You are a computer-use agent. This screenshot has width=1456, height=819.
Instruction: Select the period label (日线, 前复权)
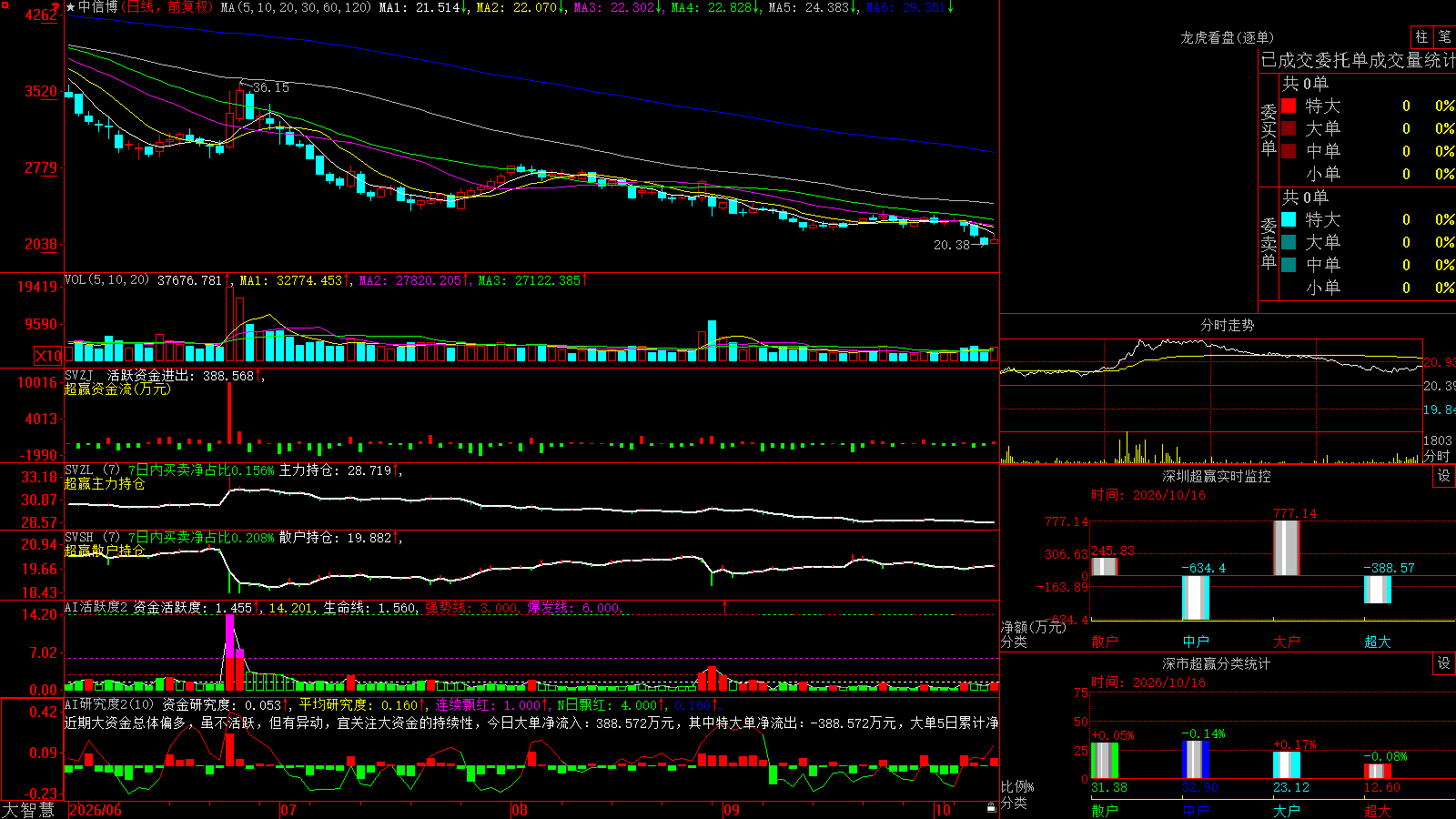169,7
